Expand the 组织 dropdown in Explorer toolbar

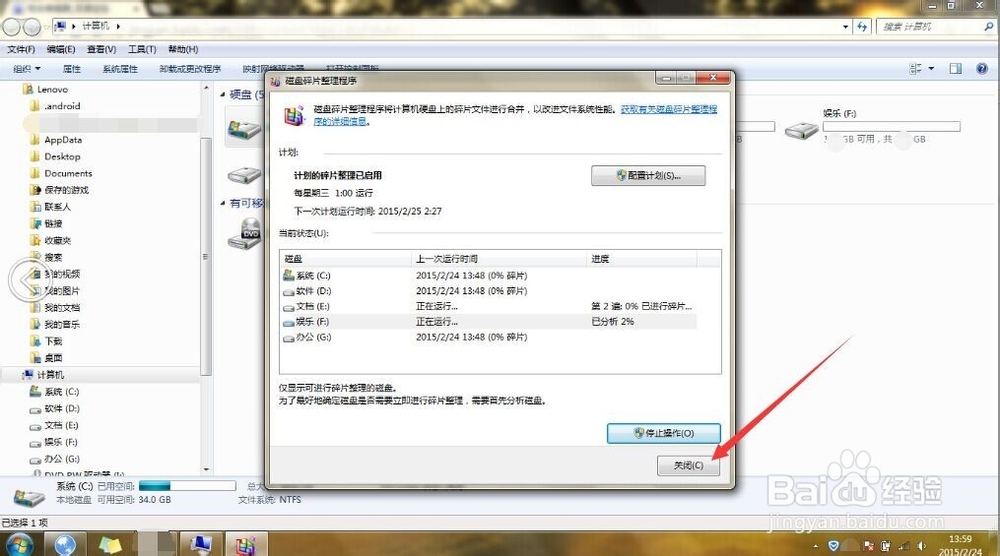27,69
